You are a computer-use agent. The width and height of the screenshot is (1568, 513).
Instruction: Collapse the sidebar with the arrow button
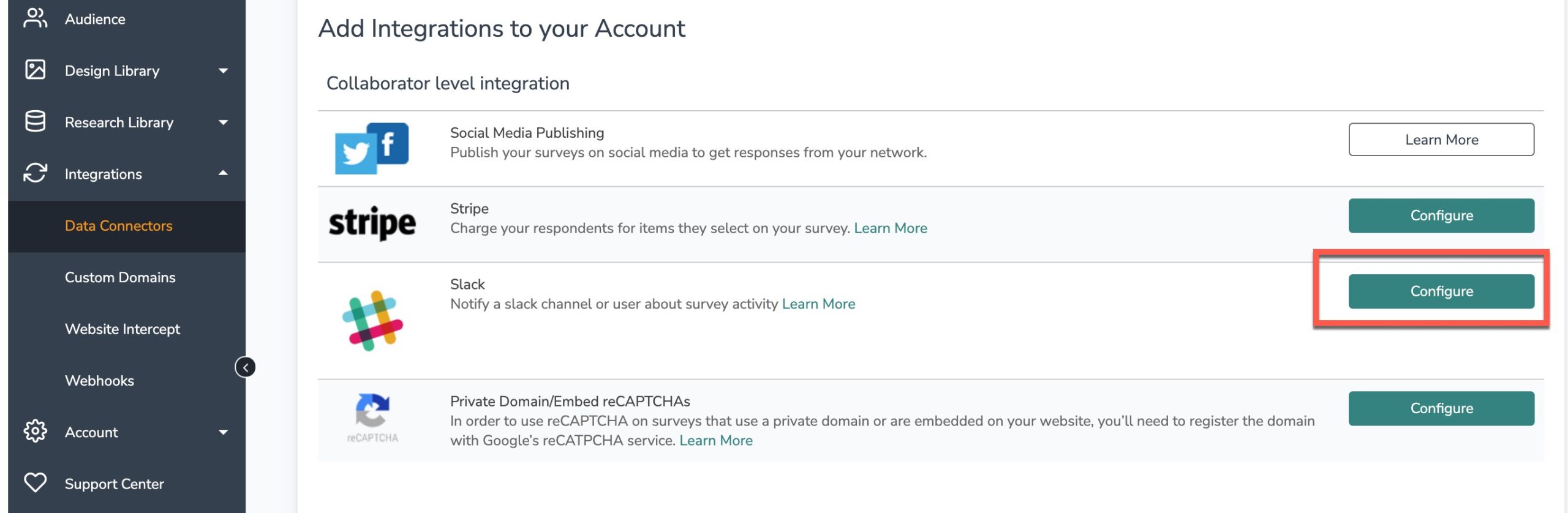tap(245, 367)
